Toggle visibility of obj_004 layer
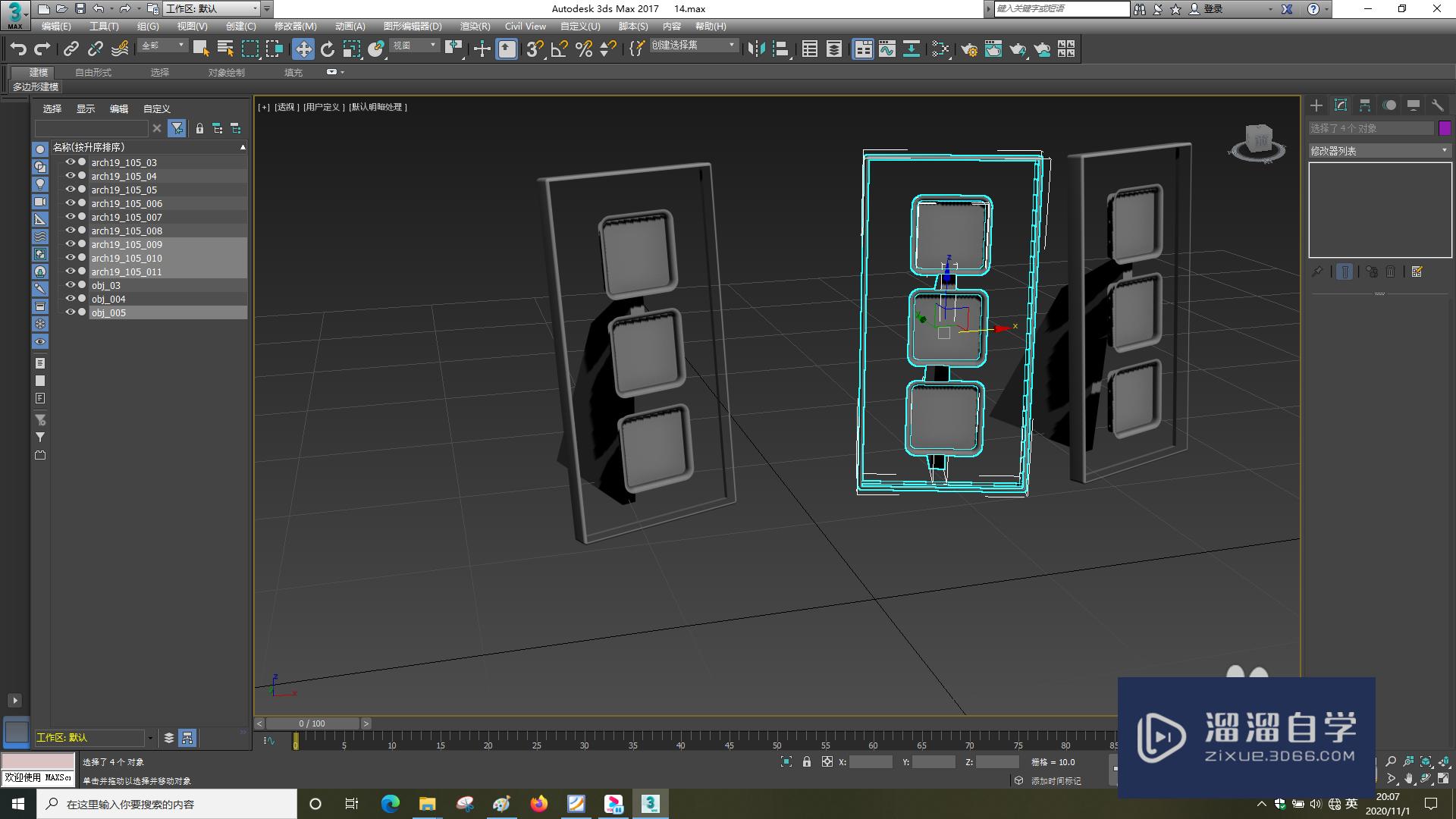Viewport: 1456px width, 819px height. 68,298
